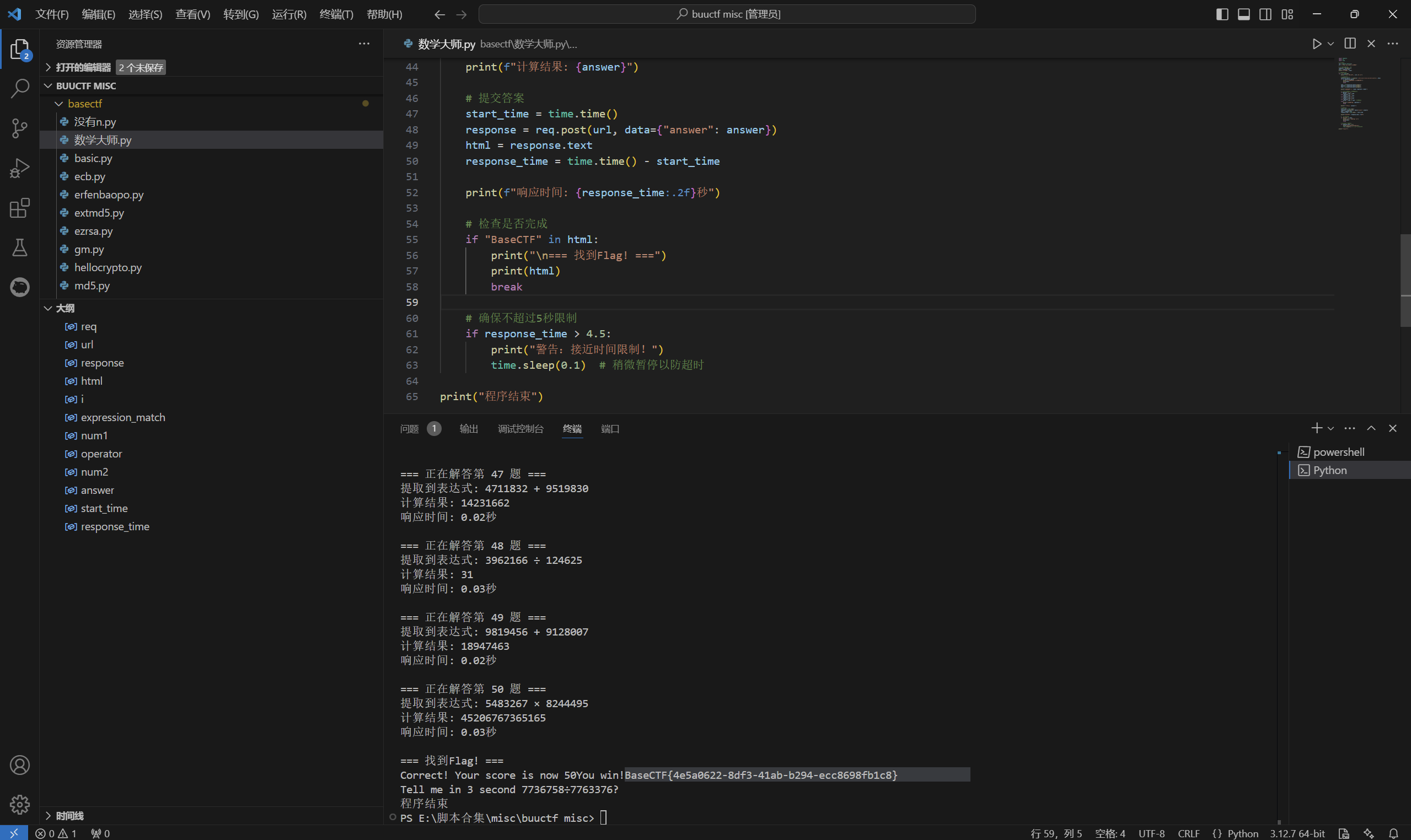Open editor more actions ellipsis
The width and height of the screenshot is (1411, 840).
tap(1393, 44)
